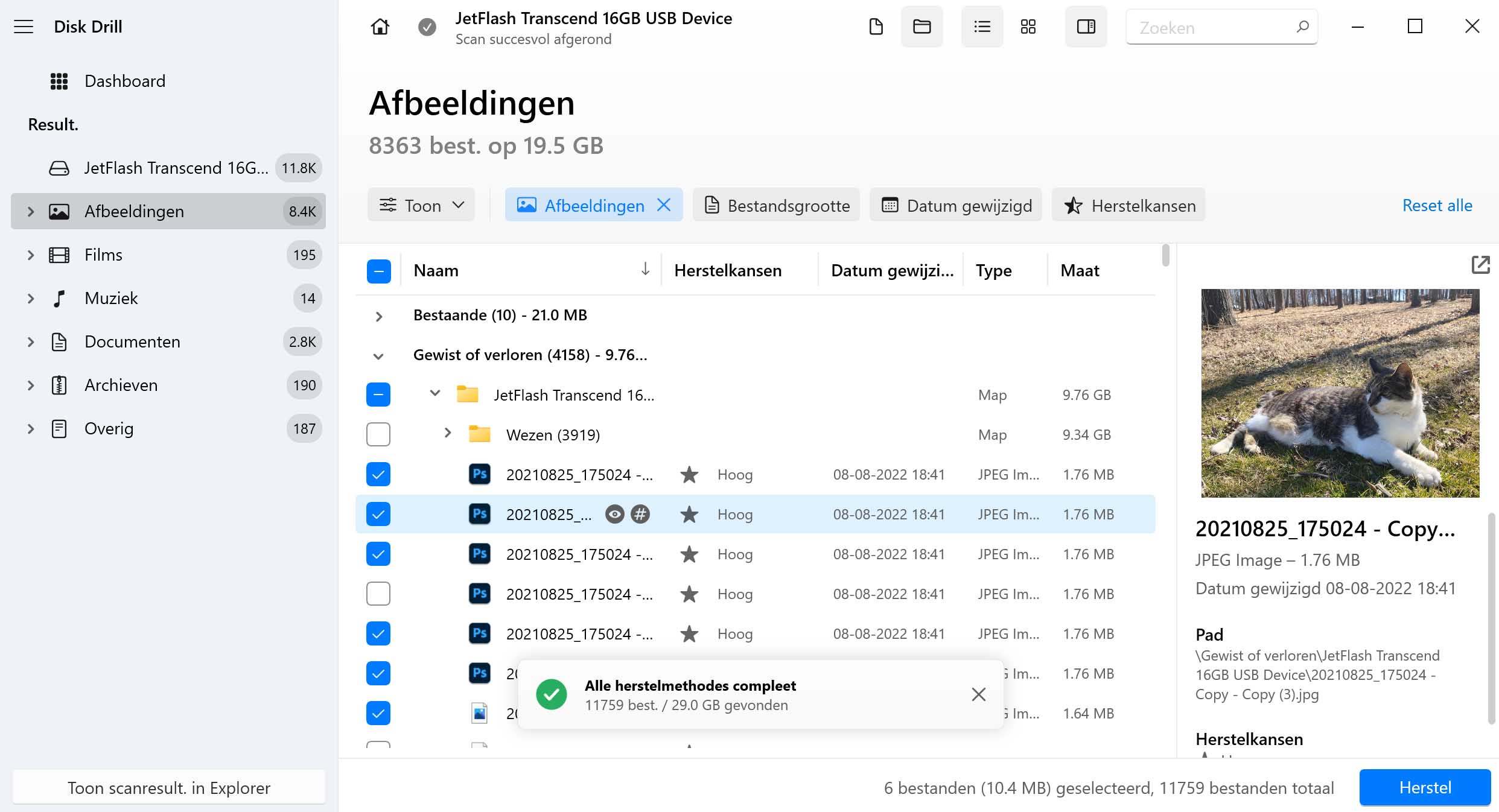This screenshot has width=1499, height=812.
Task: Go to home via the house icon
Action: coord(380,27)
